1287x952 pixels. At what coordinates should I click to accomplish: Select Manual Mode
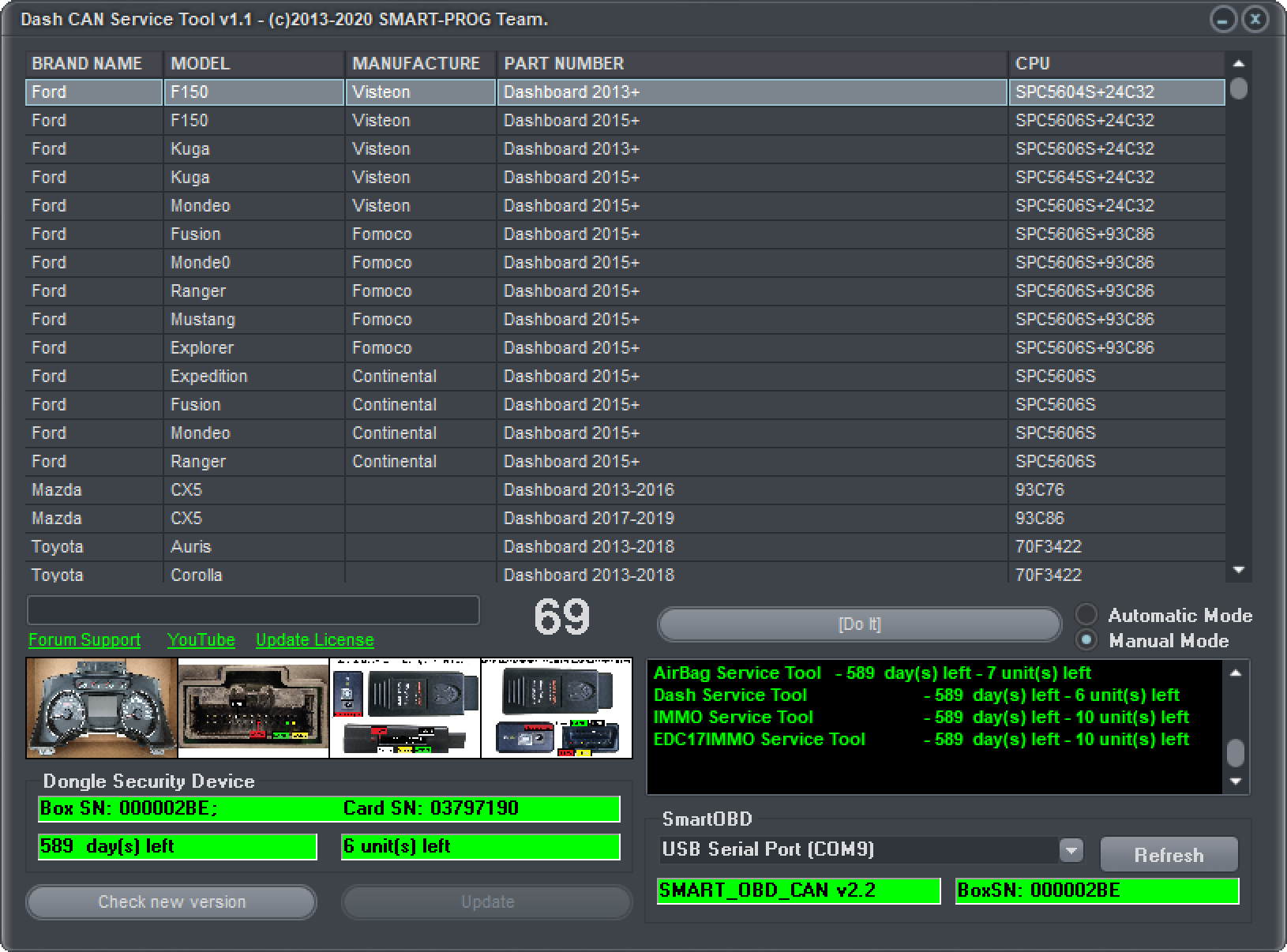1087,641
